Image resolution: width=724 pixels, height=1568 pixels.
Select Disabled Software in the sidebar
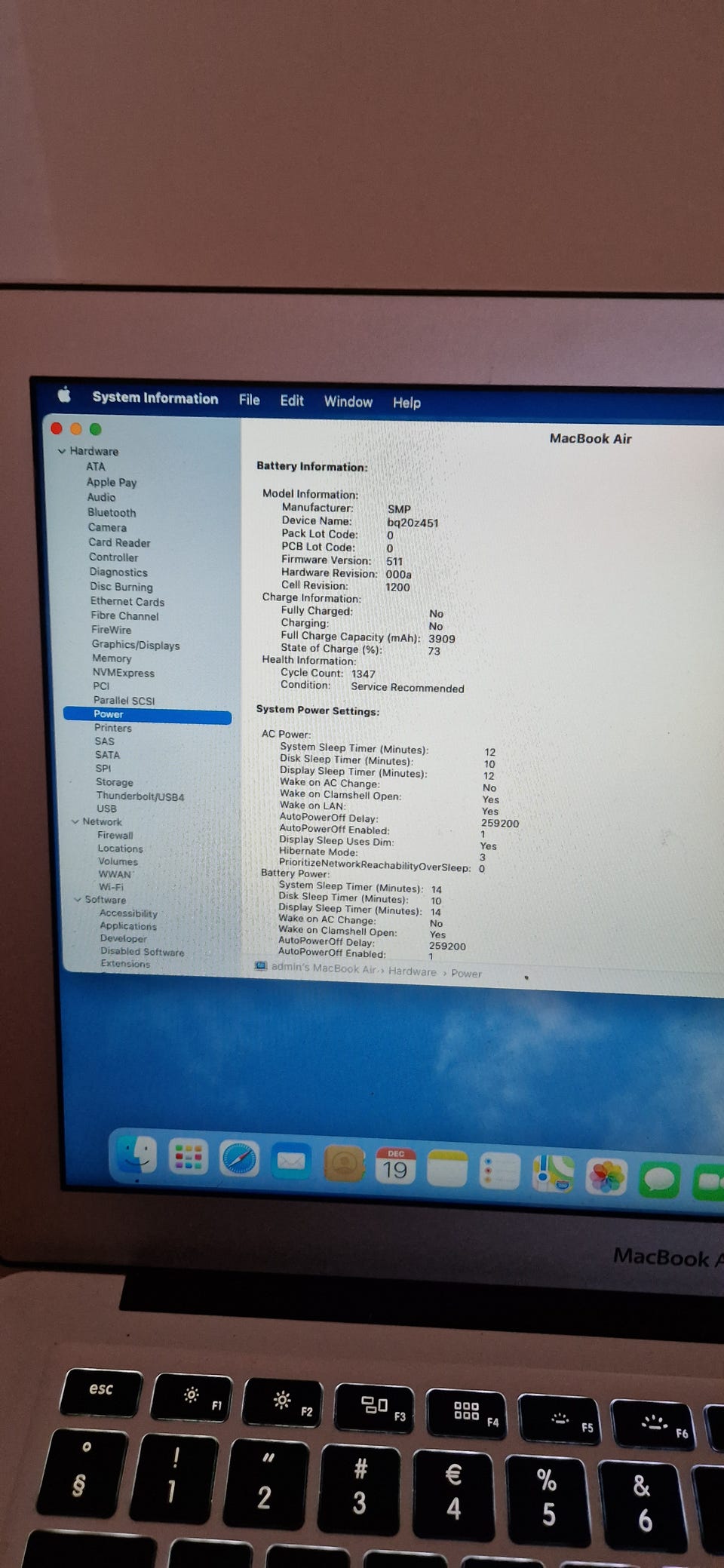pos(143,952)
